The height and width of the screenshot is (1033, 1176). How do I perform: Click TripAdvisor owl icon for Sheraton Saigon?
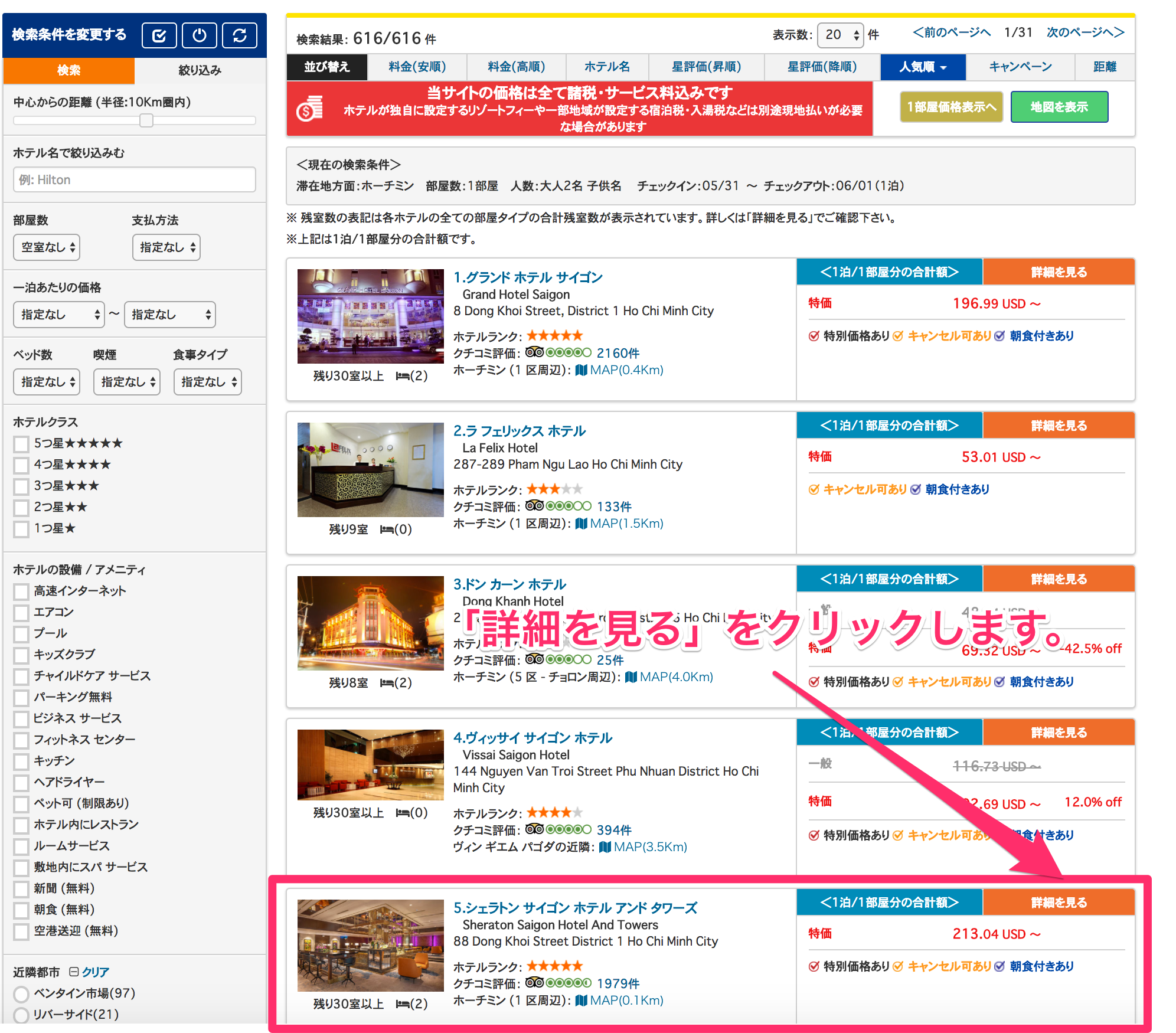click(534, 983)
